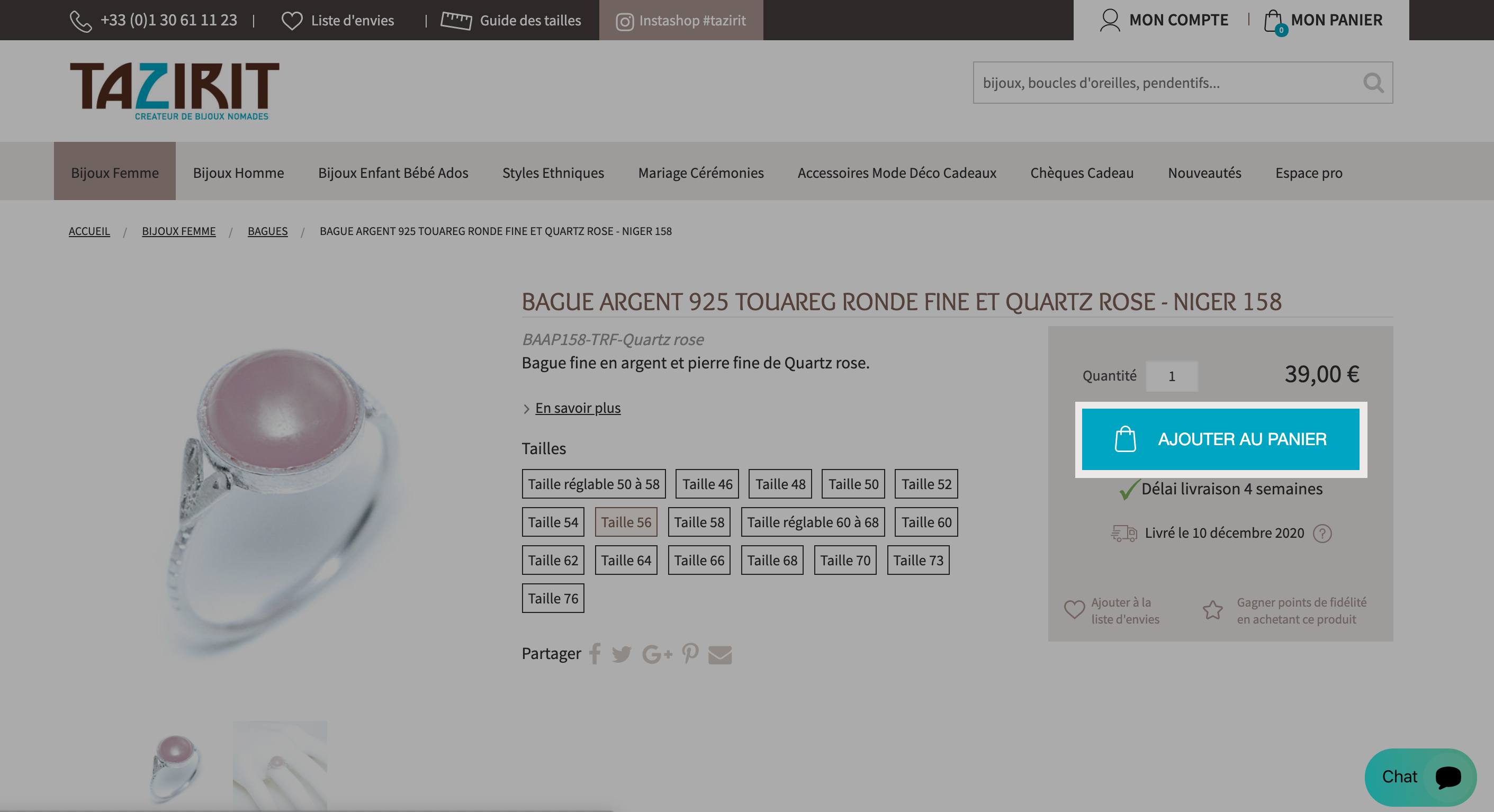The width and height of the screenshot is (1494, 812).
Task: Share on Pinterest
Action: [x=690, y=654]
